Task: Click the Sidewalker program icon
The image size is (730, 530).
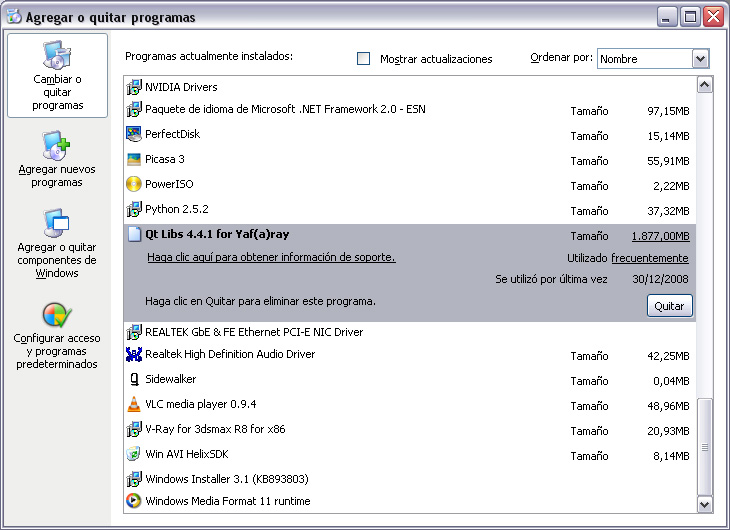Action: (134, 379)
